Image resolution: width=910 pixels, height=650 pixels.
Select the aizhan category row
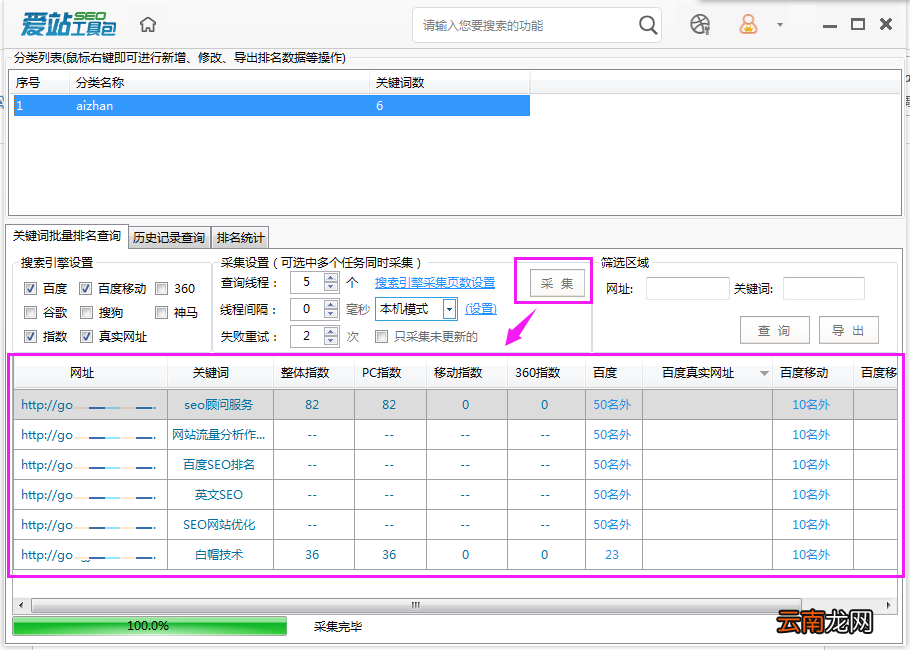coord(272,106)
